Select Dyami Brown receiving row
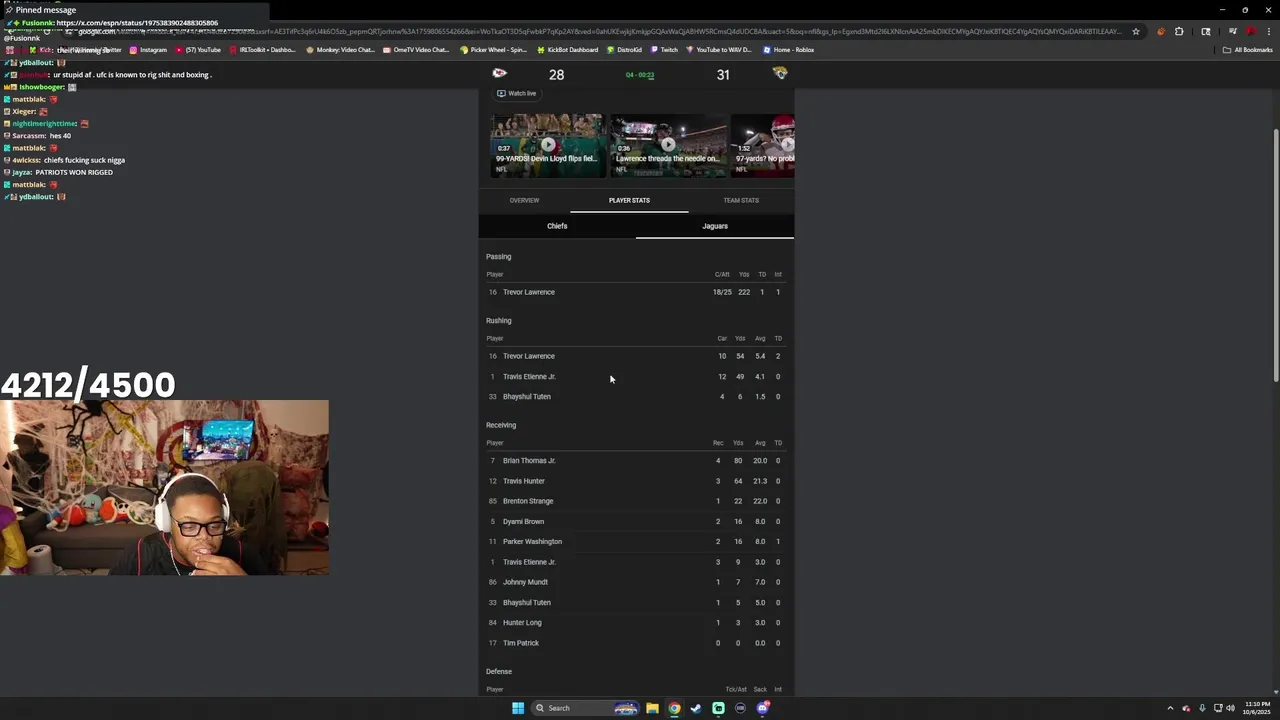1280x720 pixels. tap(636, 521)
